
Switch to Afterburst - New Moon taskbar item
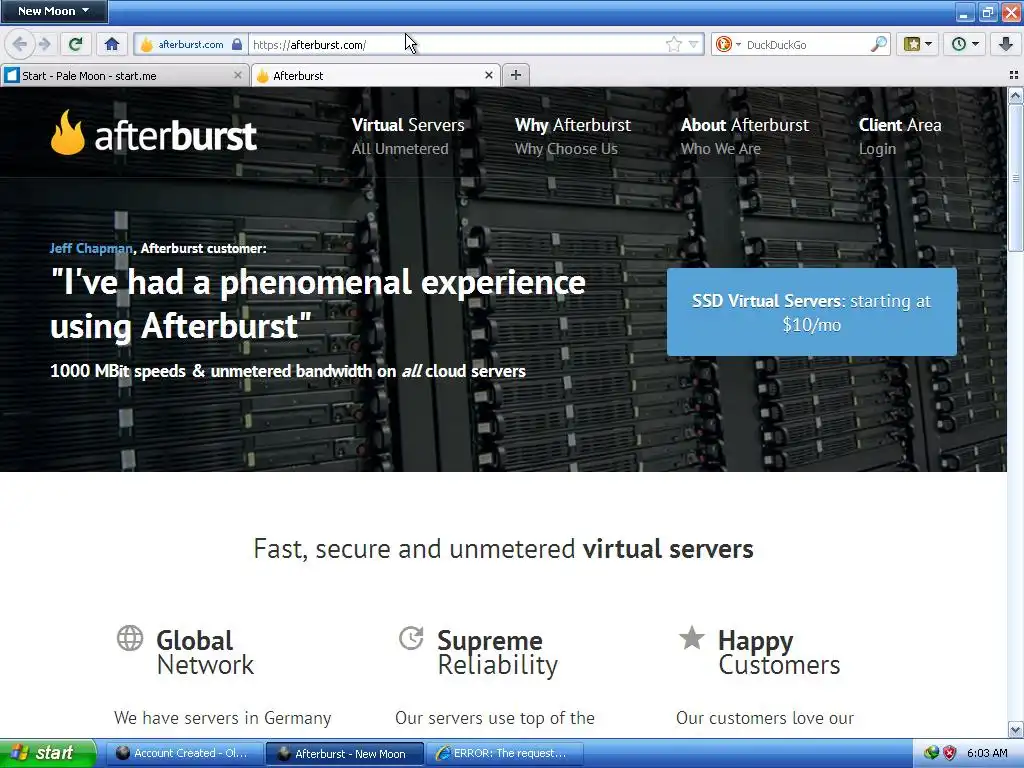[x=345, y=753]
